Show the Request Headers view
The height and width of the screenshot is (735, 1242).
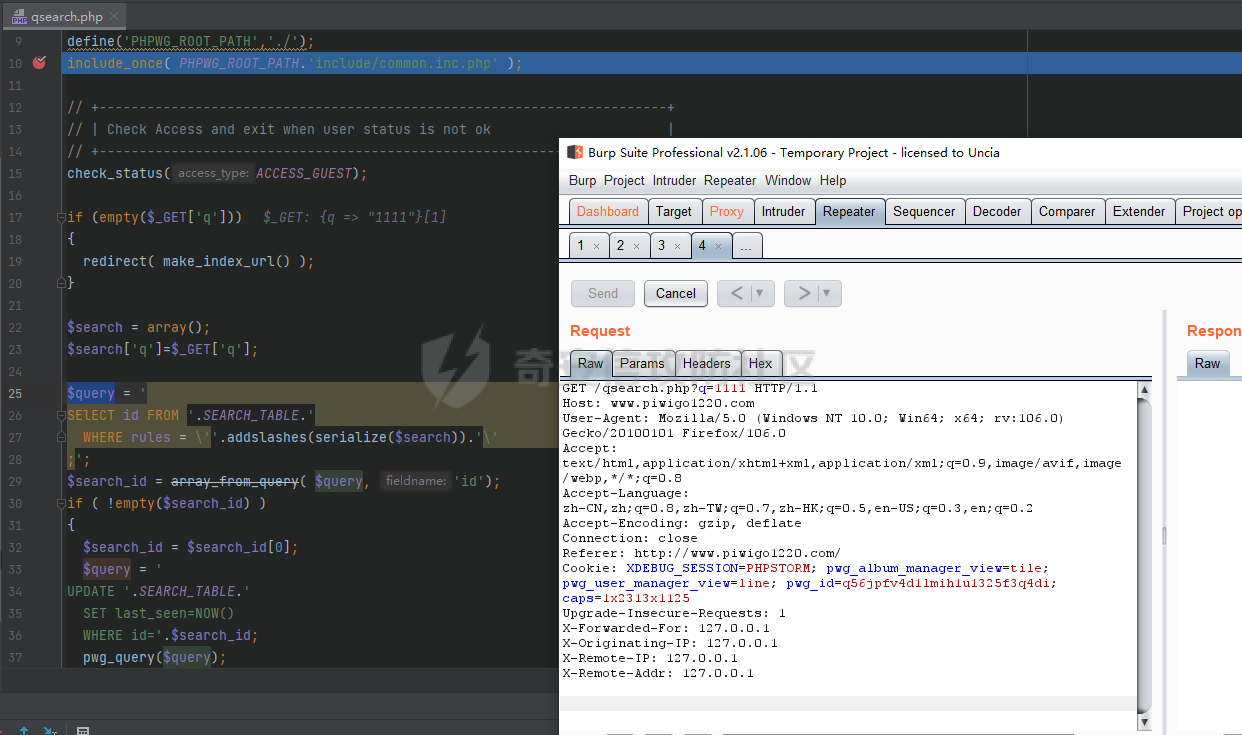(x=706, y=363)
